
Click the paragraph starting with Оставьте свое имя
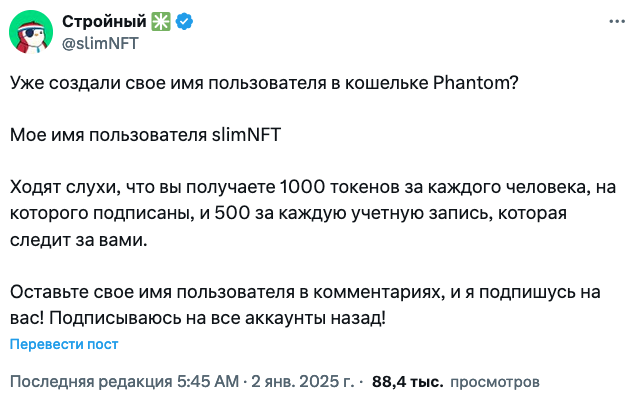pyautogui.click(x=305, y=305)
